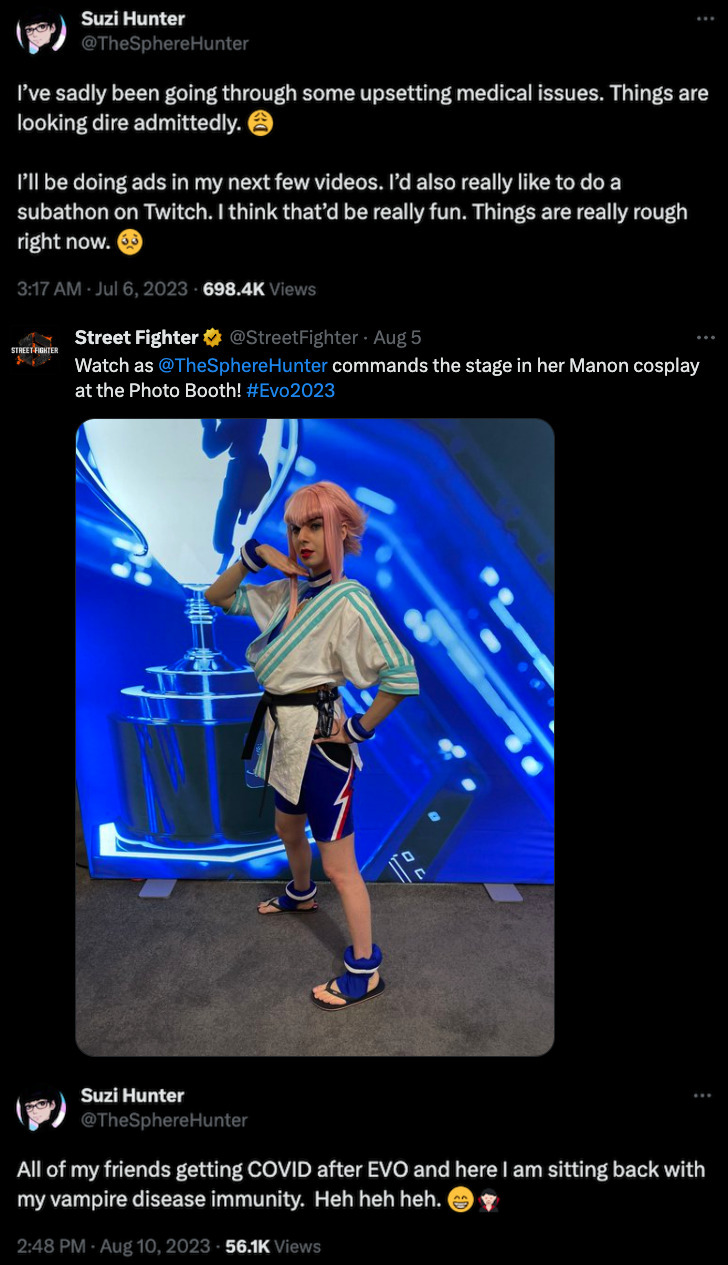Click Suzi Hunter avatar on top tweet
The width and height of the screenshot is (728, 1265).
pos(41,31)
